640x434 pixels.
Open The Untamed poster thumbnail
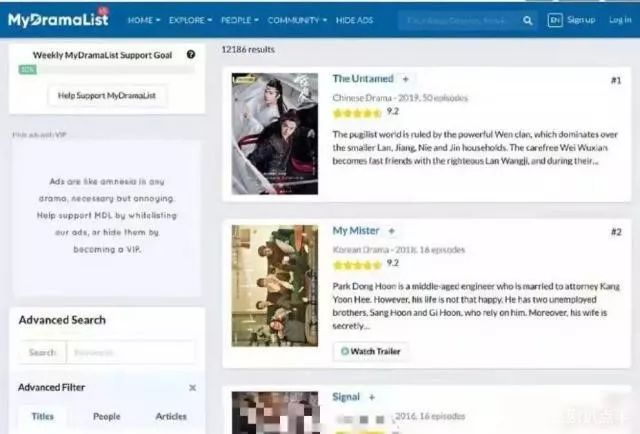tap(275, 134)
